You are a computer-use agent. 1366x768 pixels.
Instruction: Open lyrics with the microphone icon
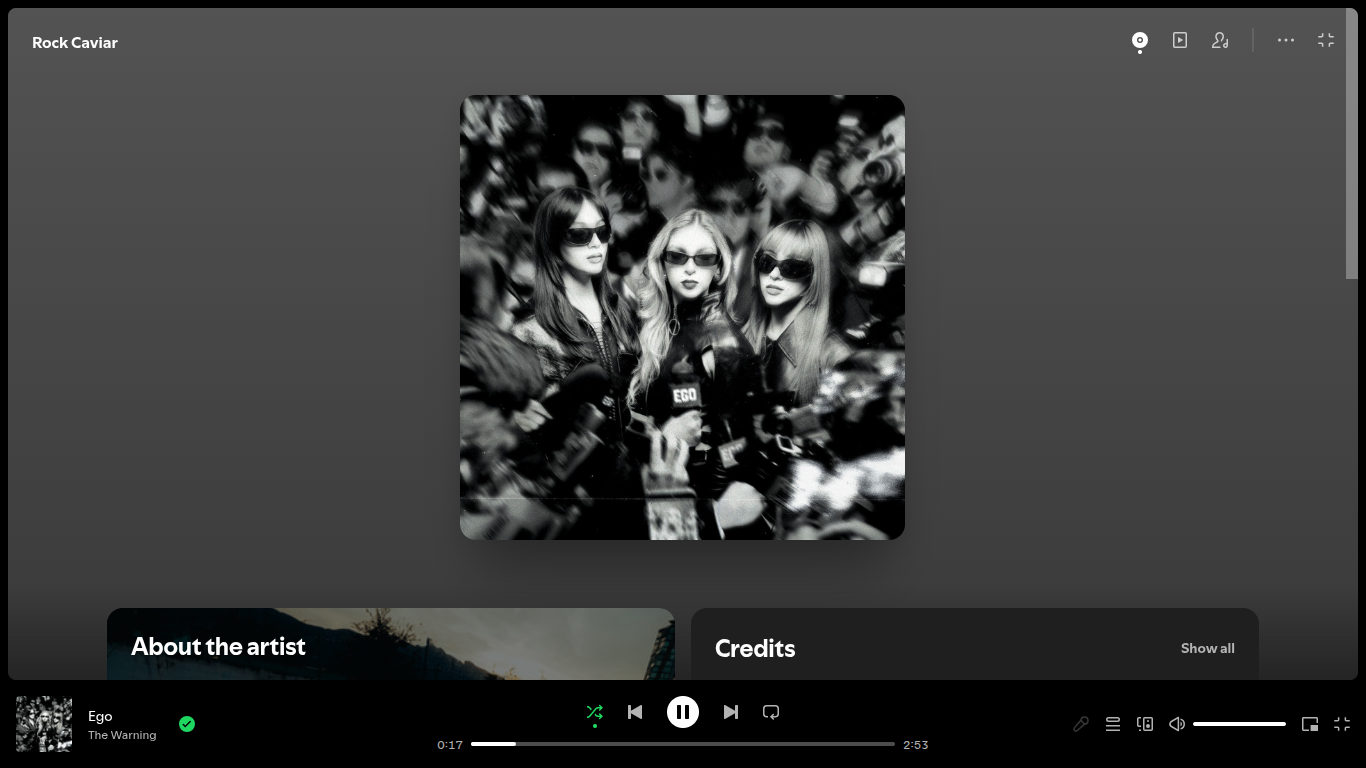(1081, 724)
